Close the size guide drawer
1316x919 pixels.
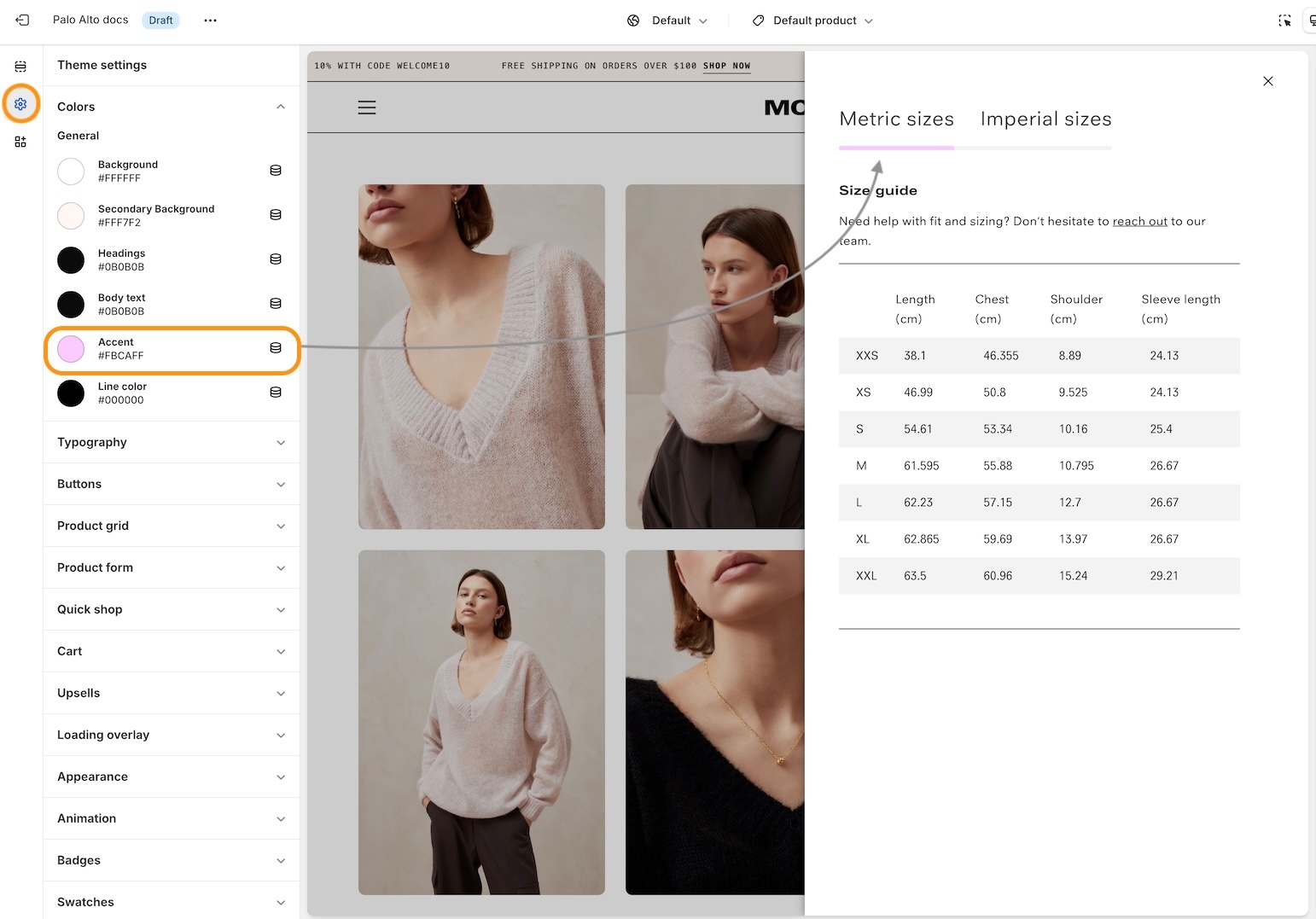1267,81
